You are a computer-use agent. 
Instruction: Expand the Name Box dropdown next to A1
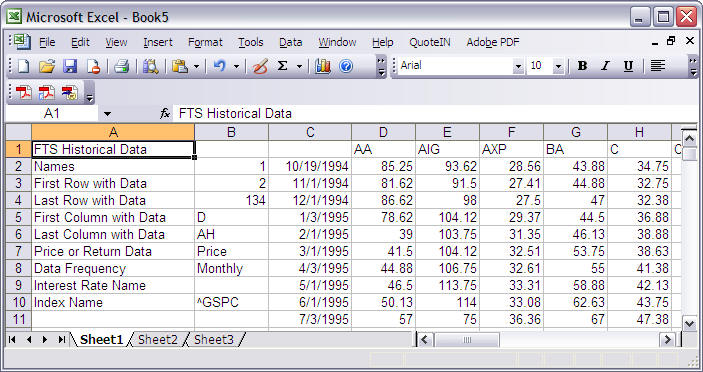click(x=107, y=114)
